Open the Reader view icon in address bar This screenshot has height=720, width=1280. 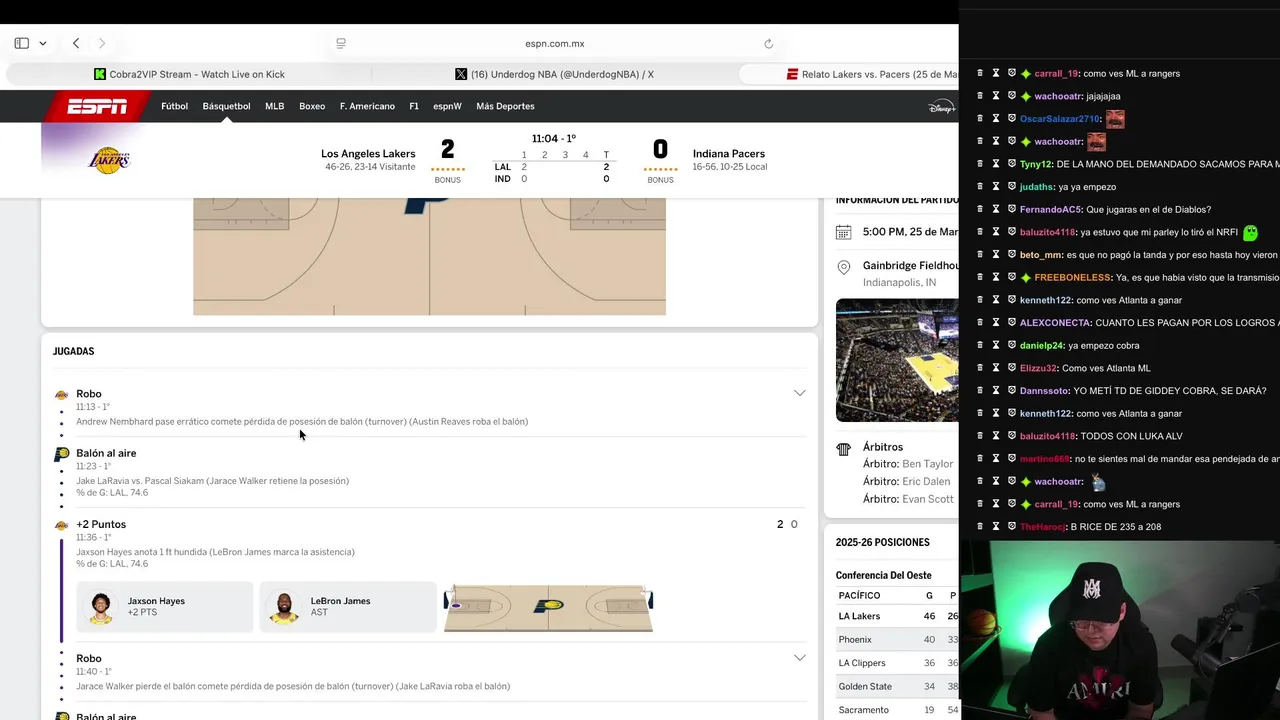coord(341,43)
